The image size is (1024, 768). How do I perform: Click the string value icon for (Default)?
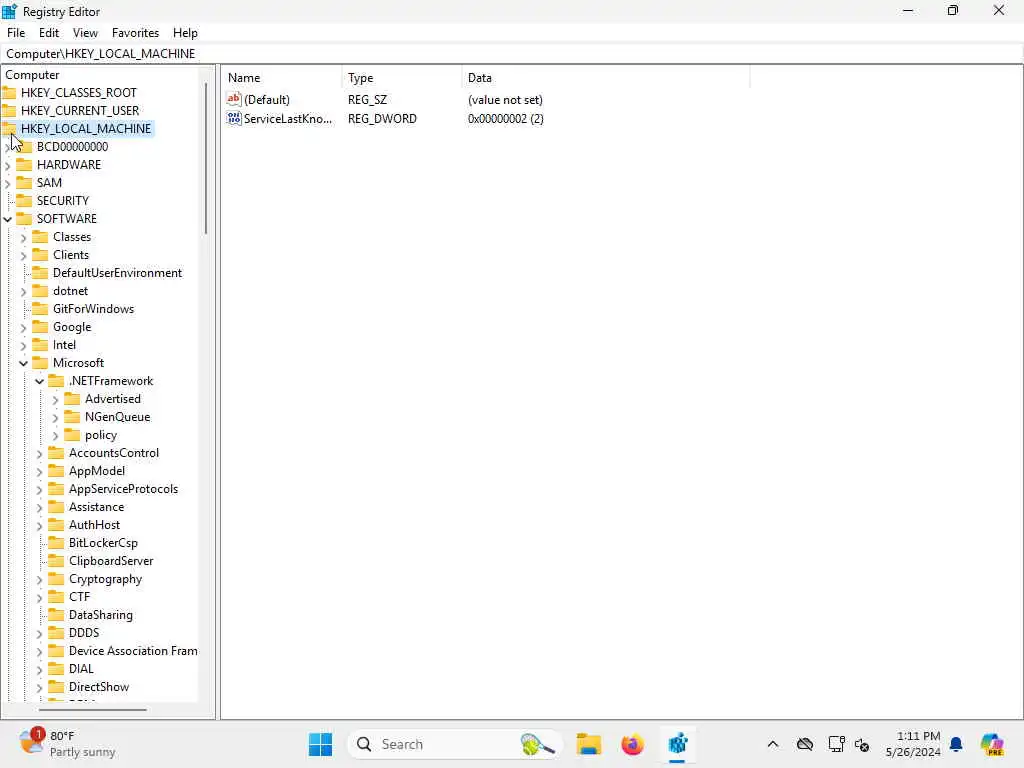pos(234,99)
